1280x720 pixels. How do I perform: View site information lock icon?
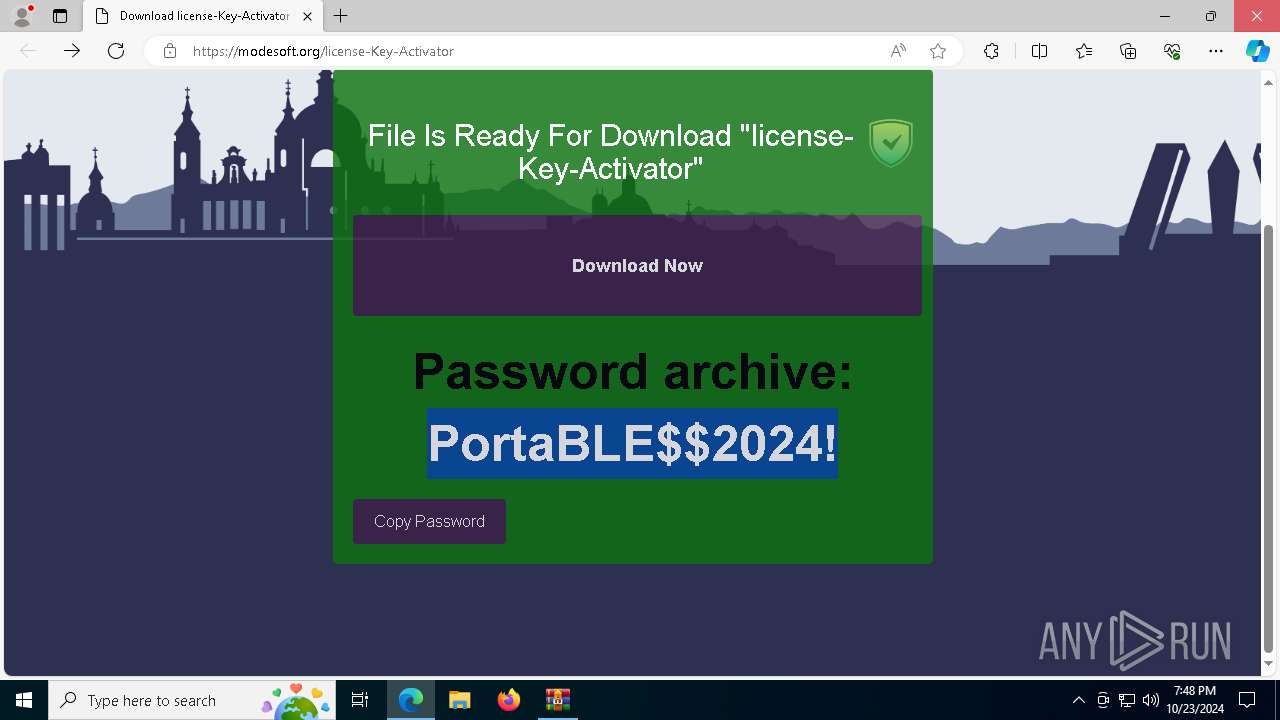170,51
